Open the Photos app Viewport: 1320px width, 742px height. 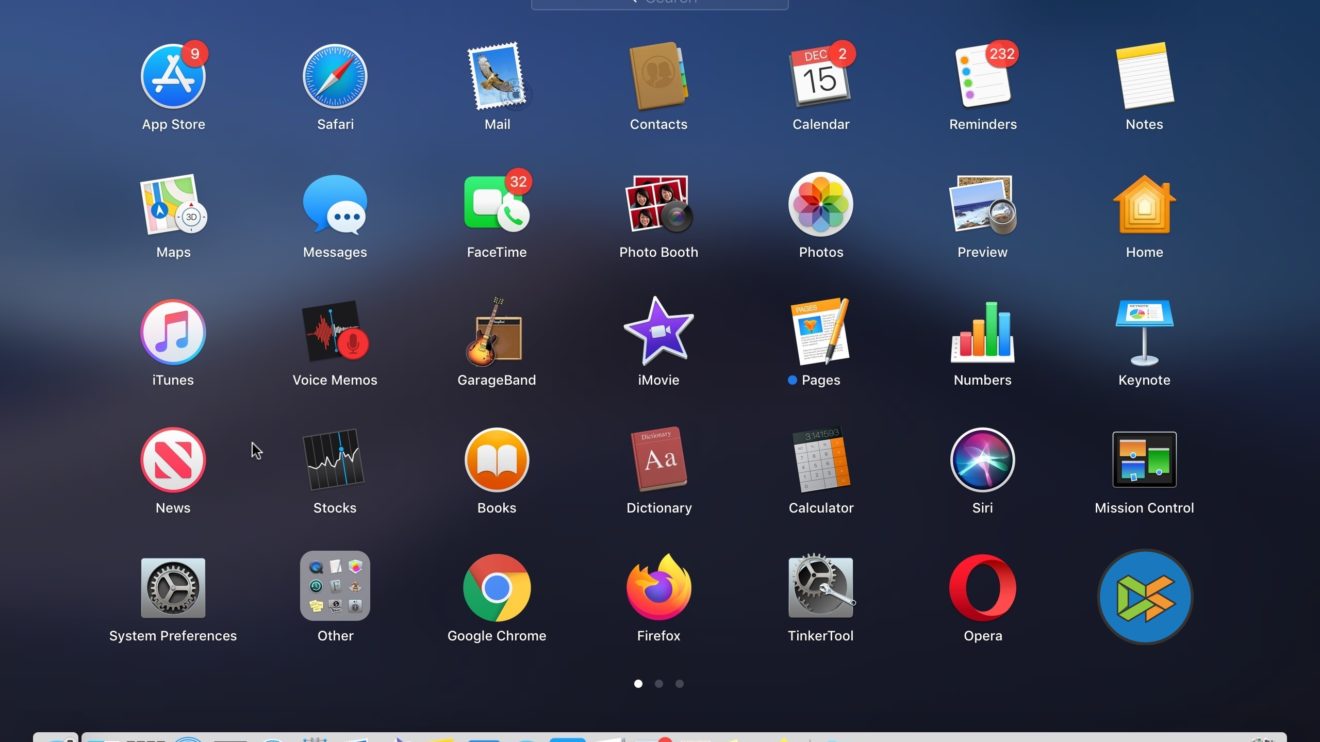point(821,204)
